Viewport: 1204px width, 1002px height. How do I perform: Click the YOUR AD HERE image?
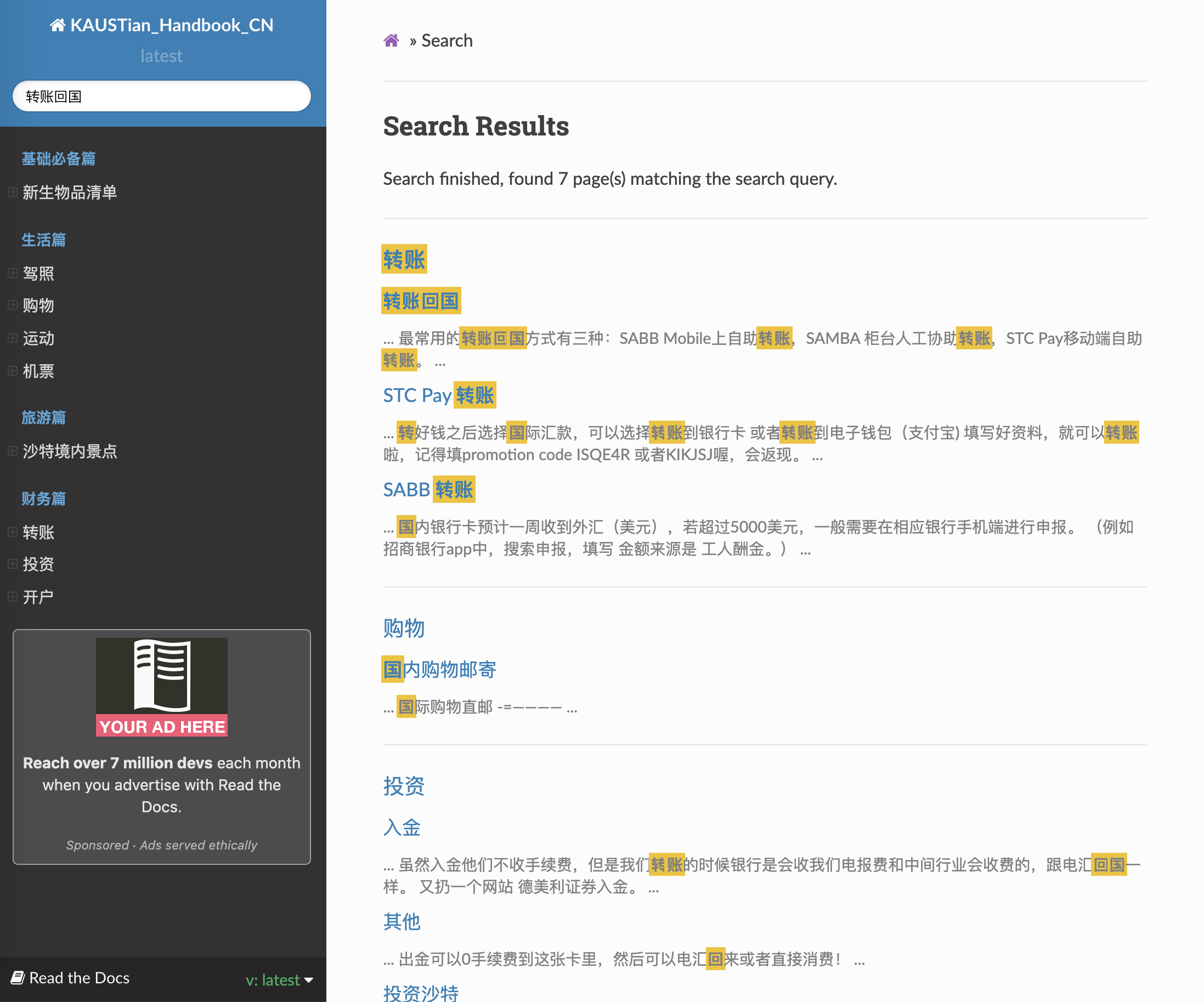162,687
